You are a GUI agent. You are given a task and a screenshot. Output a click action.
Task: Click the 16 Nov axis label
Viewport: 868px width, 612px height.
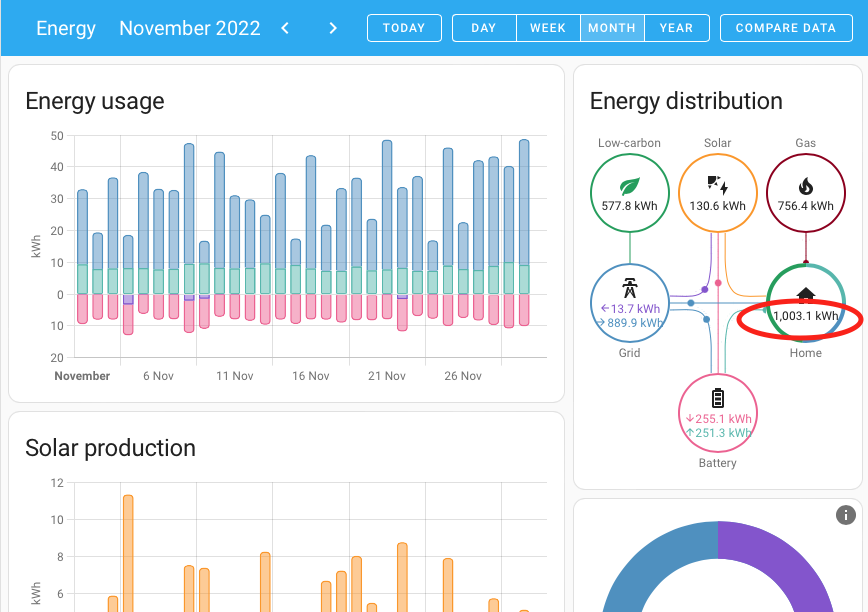(x=311, y=376)
